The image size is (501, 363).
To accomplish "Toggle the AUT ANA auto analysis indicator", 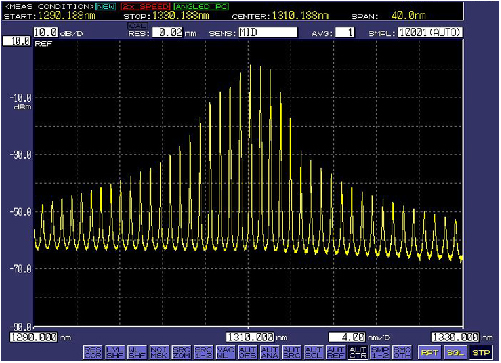I will point(270,352).
